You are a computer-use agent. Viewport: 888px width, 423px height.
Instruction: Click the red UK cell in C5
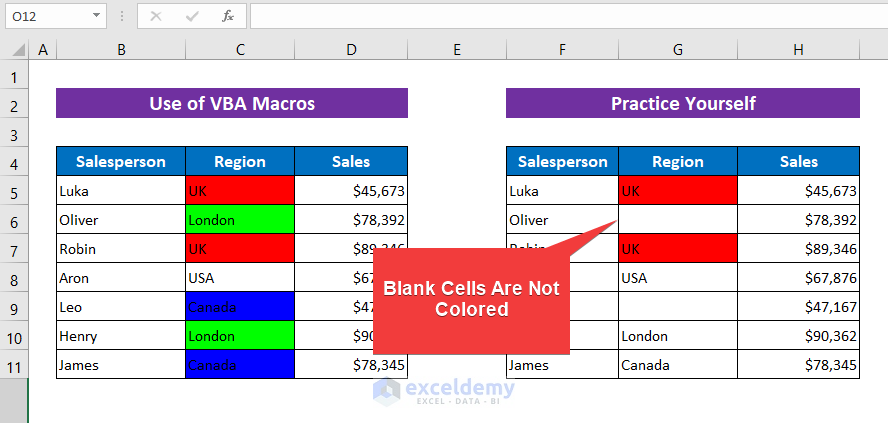(240, 190)
